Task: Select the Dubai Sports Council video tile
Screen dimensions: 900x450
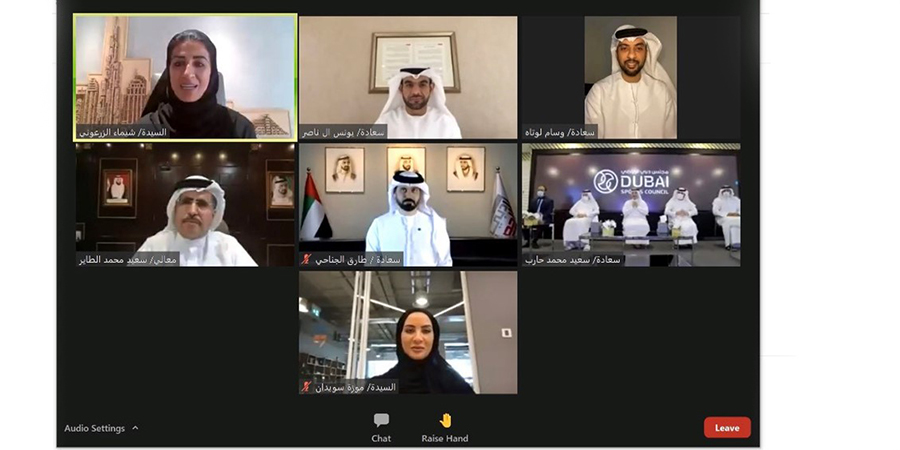Action: (x=631, y=205)
